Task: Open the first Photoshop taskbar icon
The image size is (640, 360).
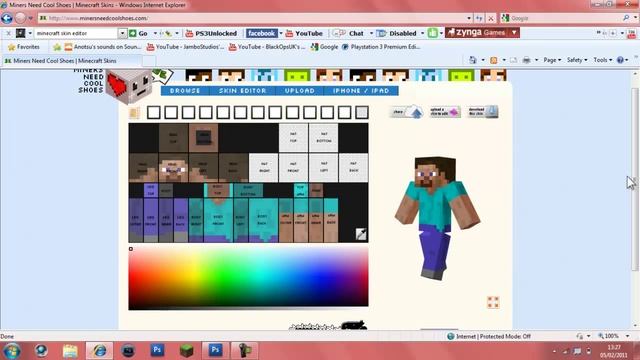Action: click(157, 350)
